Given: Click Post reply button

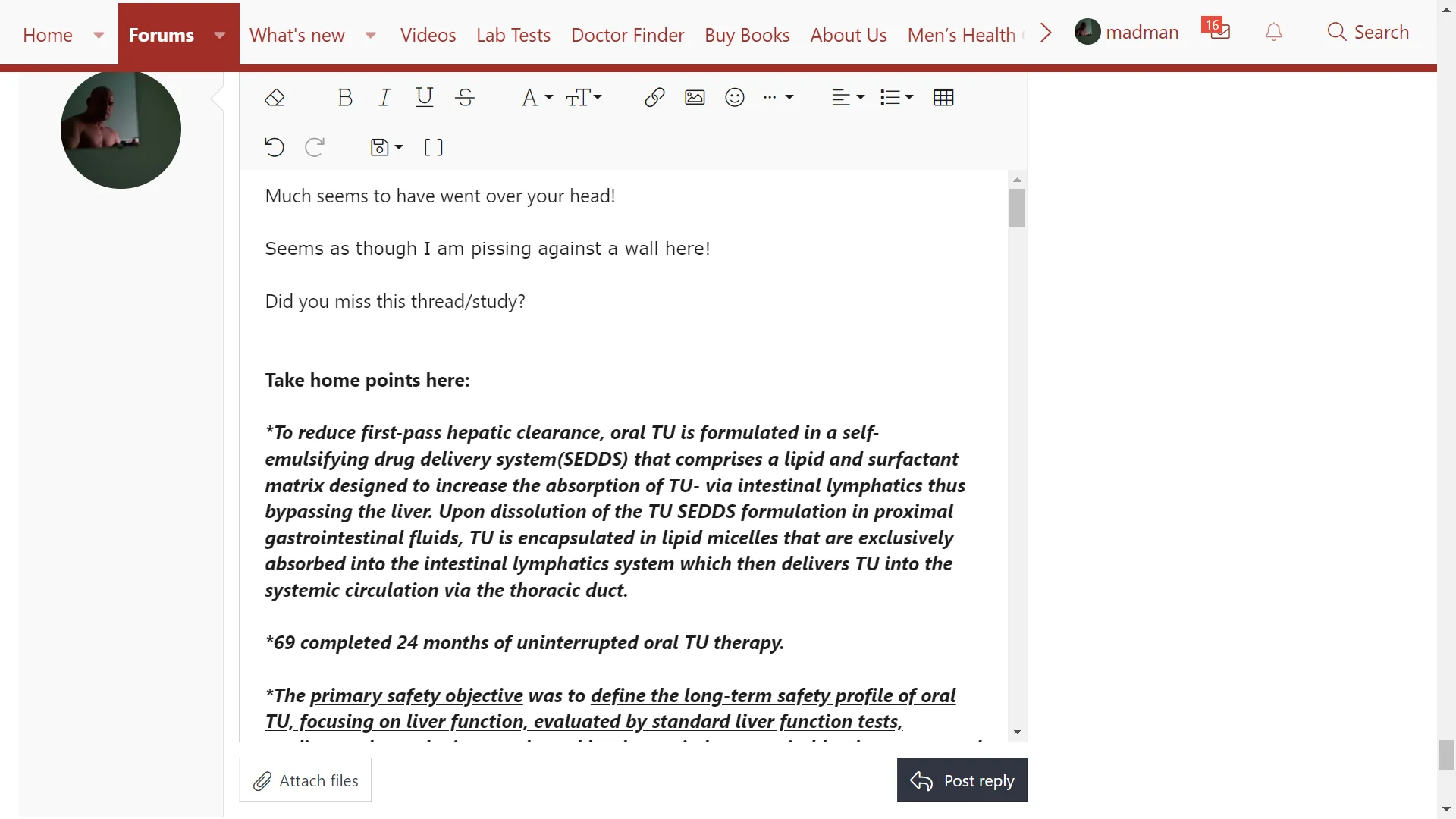Looking at the screenshot, I should pyautogui.click(x=962, y=780).
